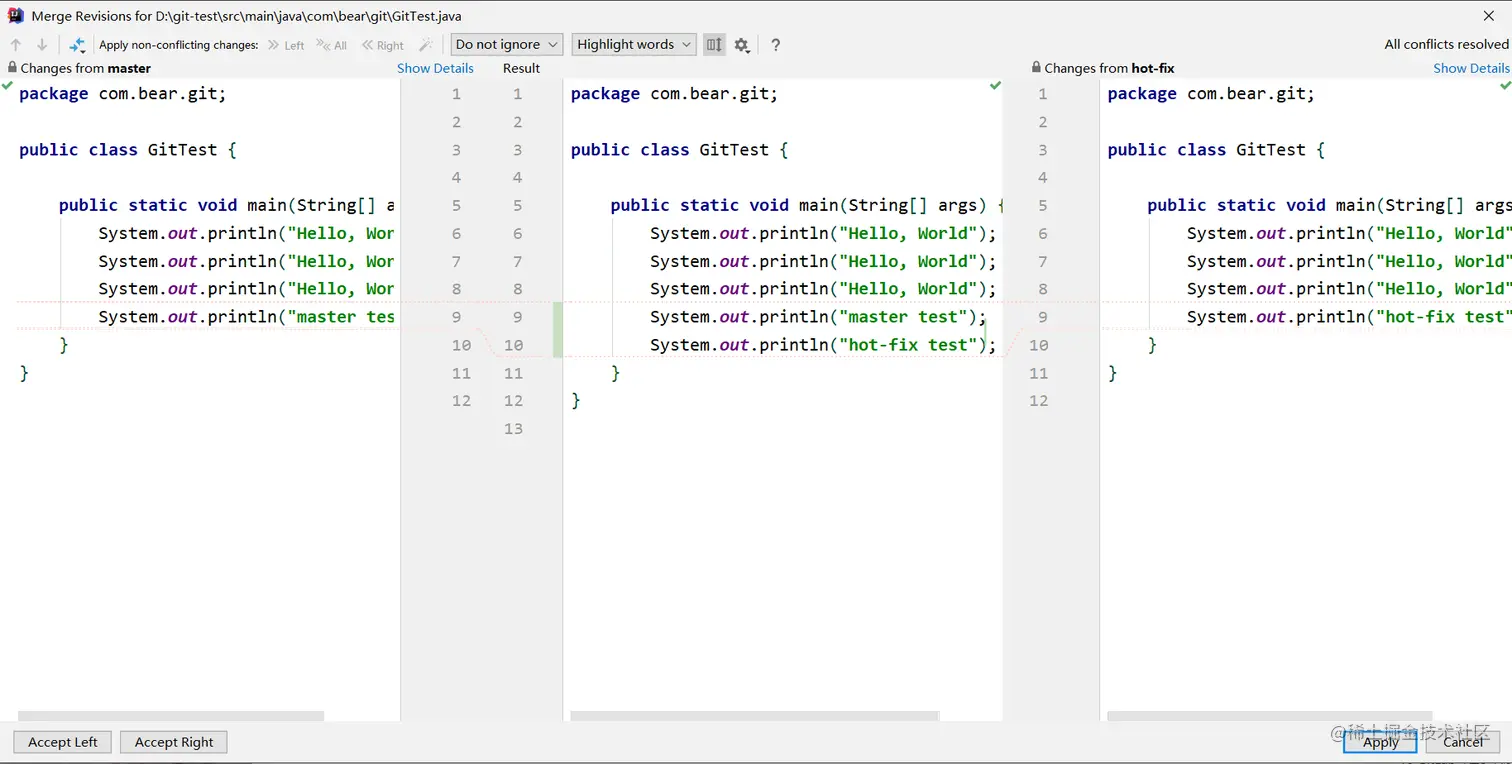Apply non-conflicting changes from Left

click(x=286, y=45)
